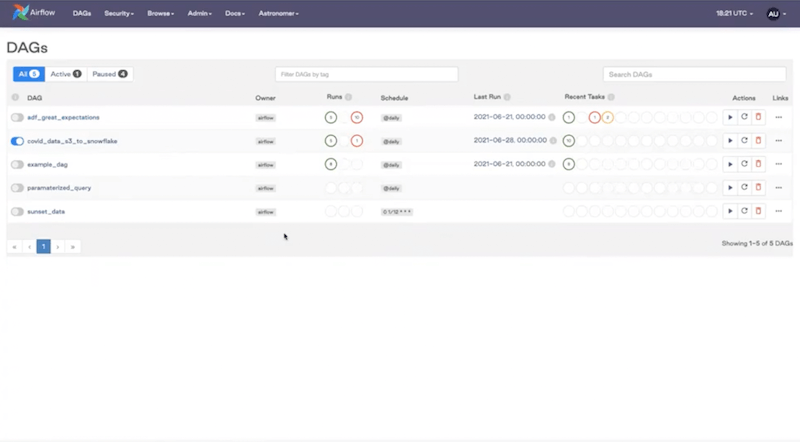Pause the covid_data_s3_to_snowflake DAG toggle

click(17, 141)
